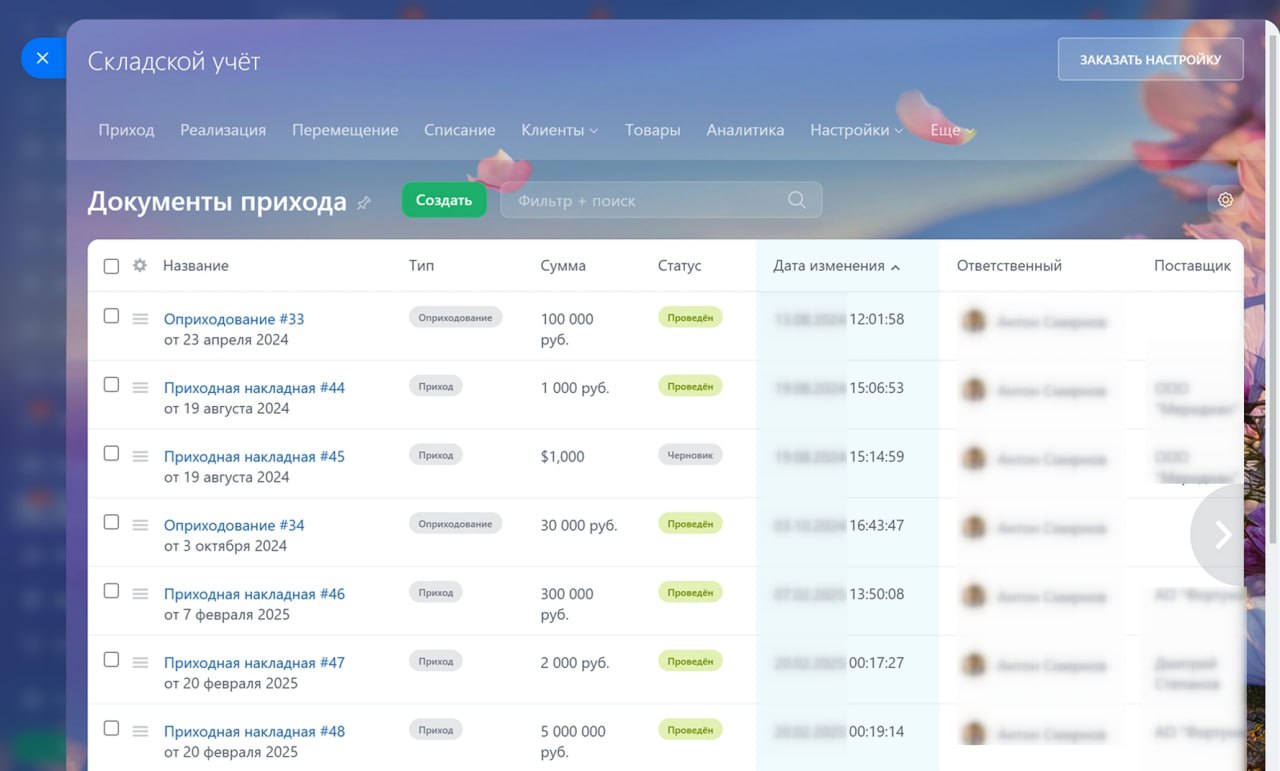
Task: Open document Приходная накладная #47
Action: 254,662
